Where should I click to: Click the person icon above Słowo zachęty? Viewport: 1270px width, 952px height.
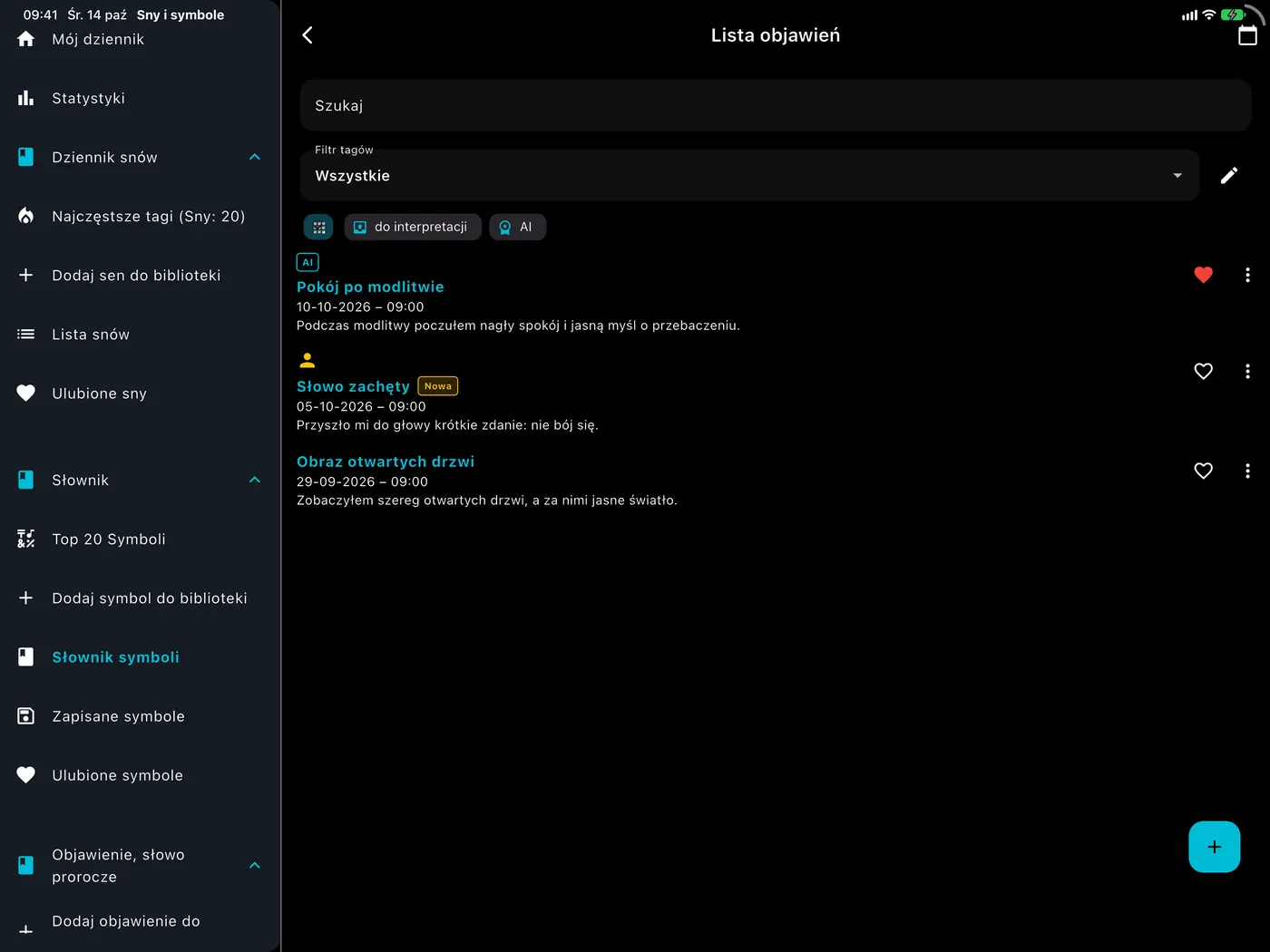[x=308, y=360]
